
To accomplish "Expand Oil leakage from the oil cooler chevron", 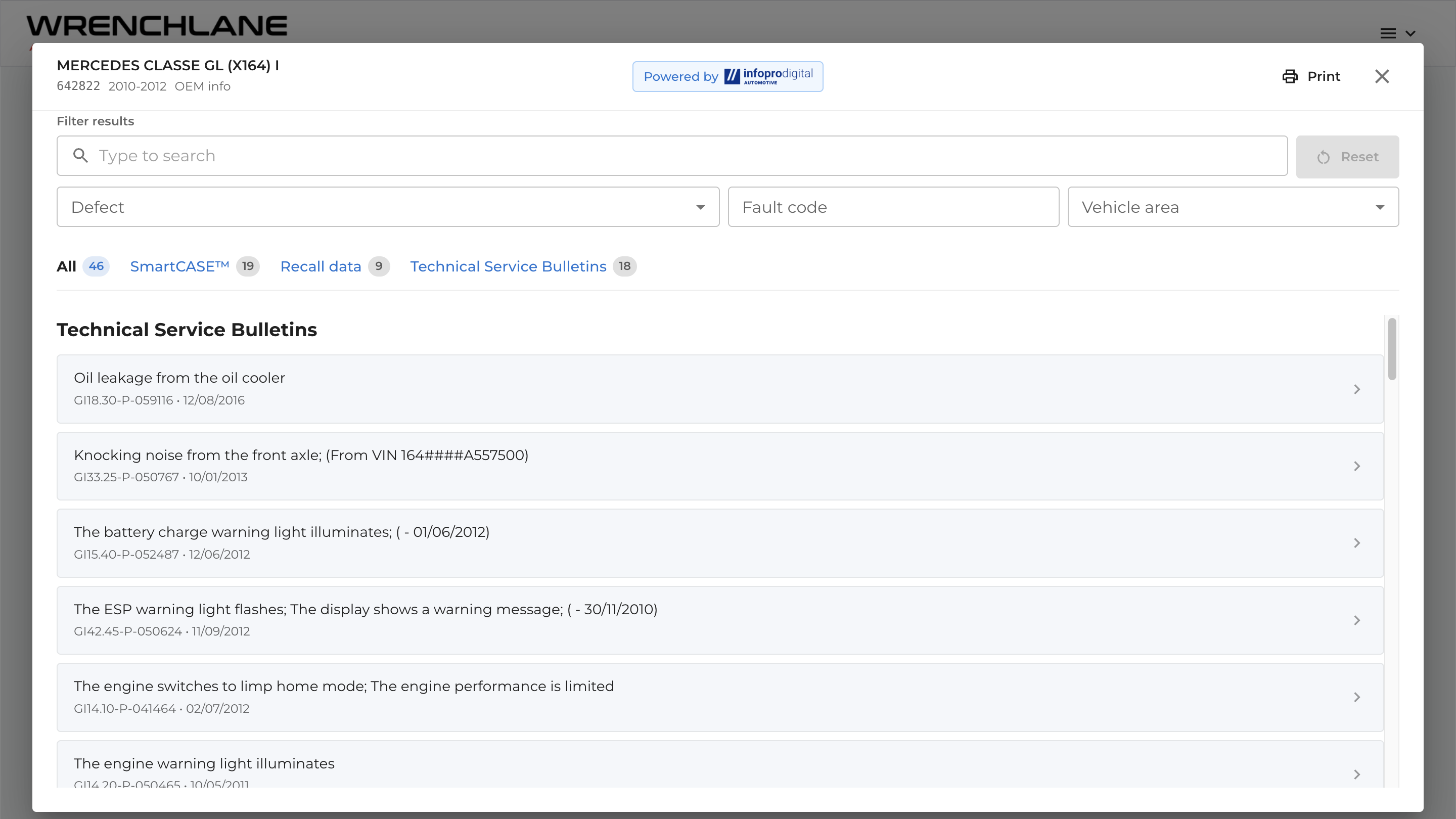I will [x=1357, y=389].
